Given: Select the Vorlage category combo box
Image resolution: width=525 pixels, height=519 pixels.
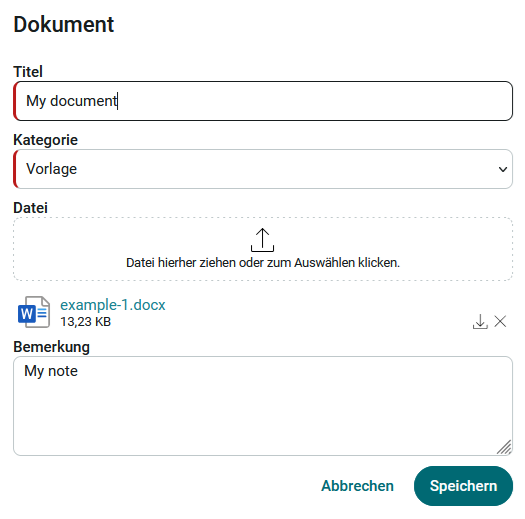Looking at the screenshot, I should pos(263,169).
